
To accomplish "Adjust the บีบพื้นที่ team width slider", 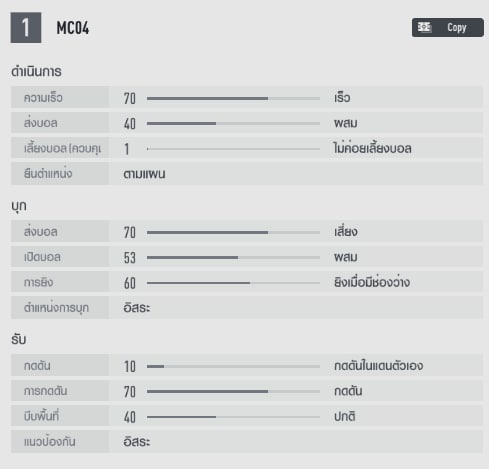I will 233,417.
